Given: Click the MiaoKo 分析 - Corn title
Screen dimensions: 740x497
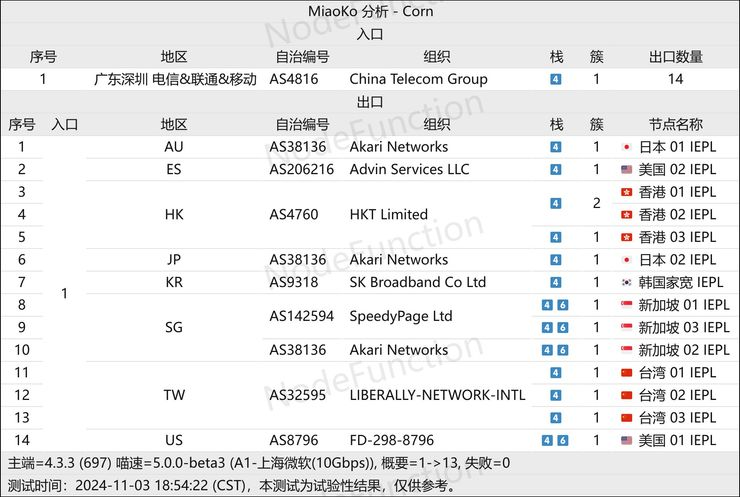Looking at the screenshot, I should click(x=370, y=11).
